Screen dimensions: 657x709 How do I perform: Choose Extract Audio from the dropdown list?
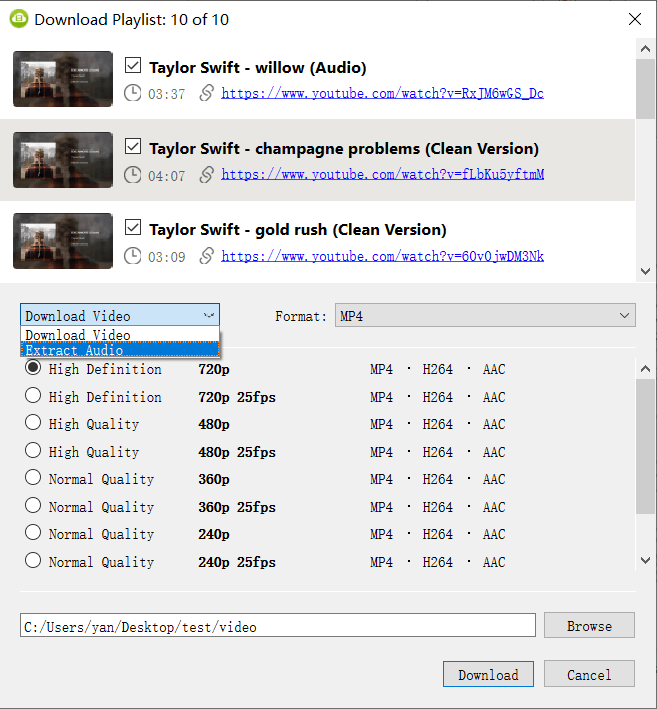coord(120,350)
